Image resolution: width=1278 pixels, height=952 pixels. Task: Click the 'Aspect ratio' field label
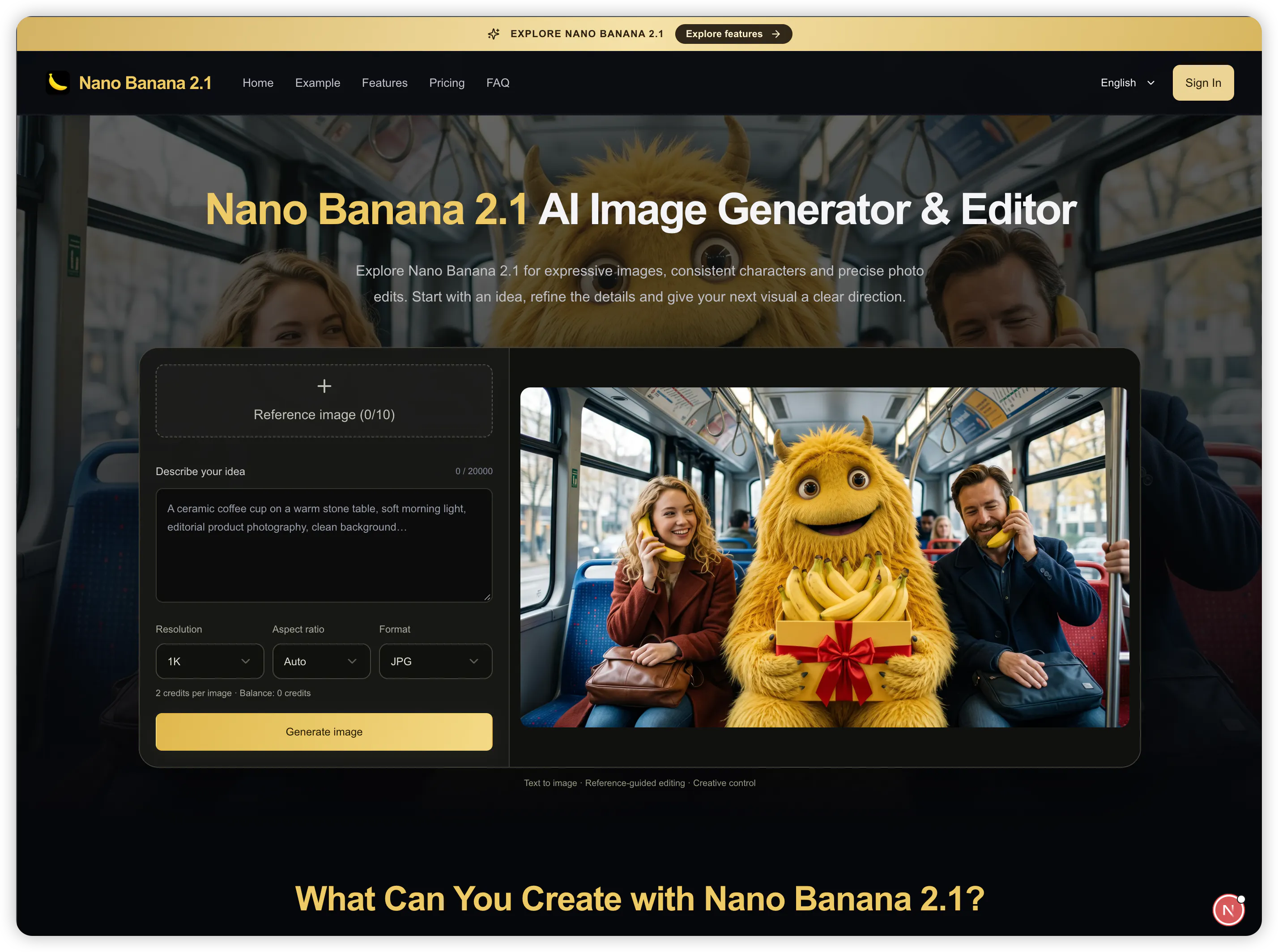point(298,629)
